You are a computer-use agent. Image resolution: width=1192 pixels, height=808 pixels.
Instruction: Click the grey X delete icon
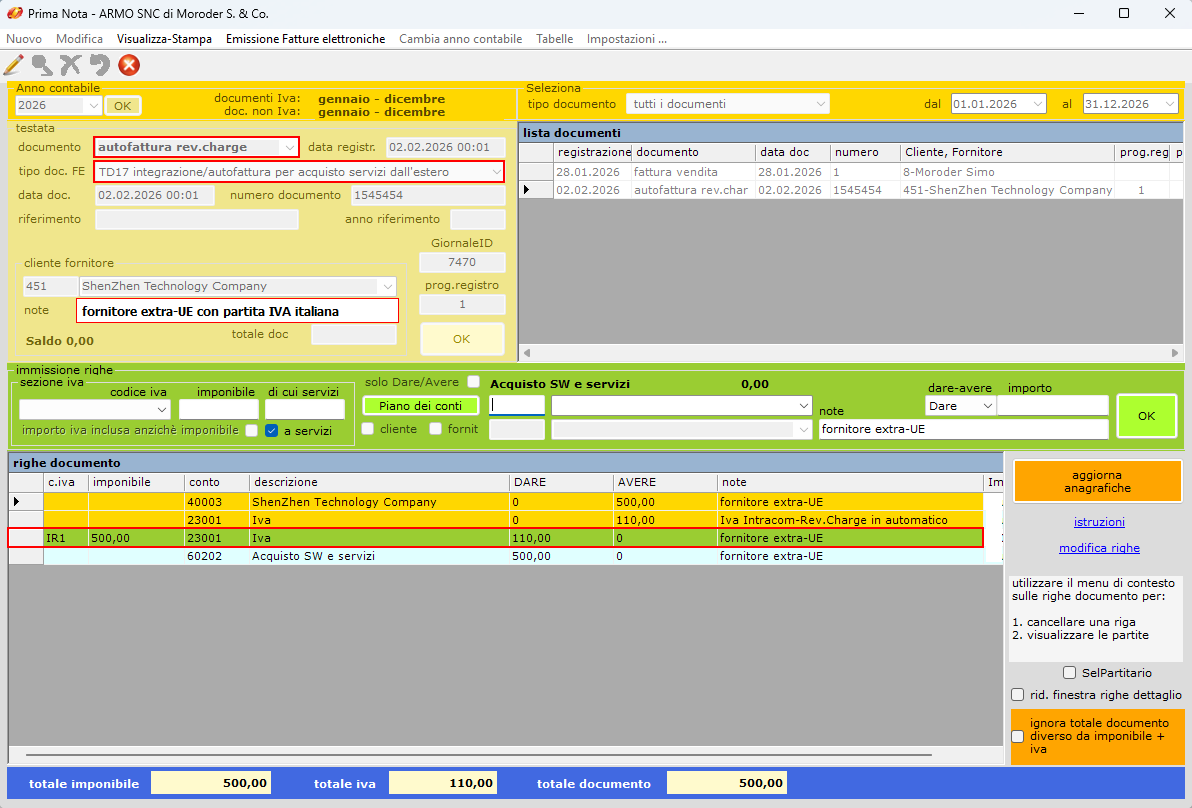(x=70, y=65)
